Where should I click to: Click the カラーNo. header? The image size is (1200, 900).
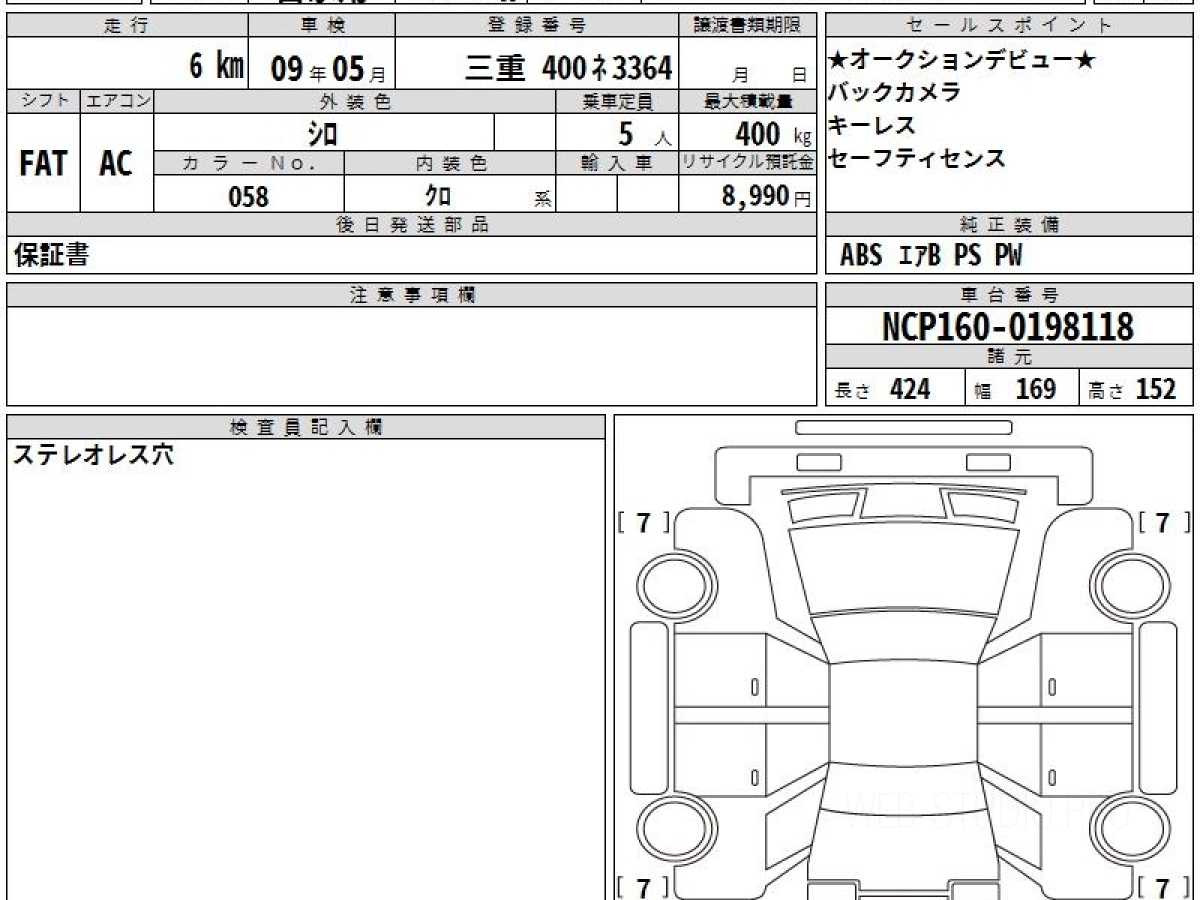tap(249, 165)
